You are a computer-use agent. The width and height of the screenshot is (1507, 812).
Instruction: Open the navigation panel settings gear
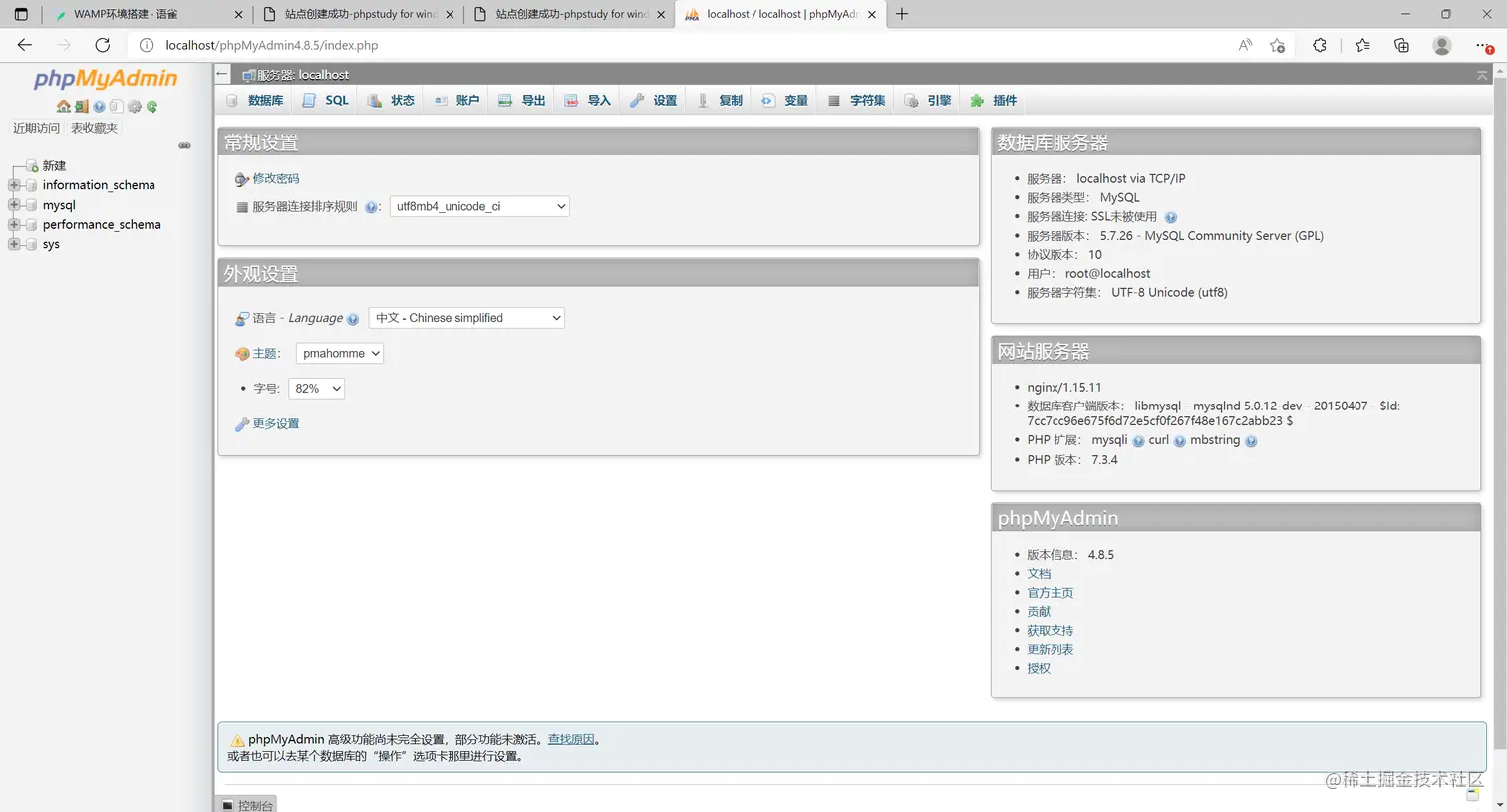coord(135,106)
